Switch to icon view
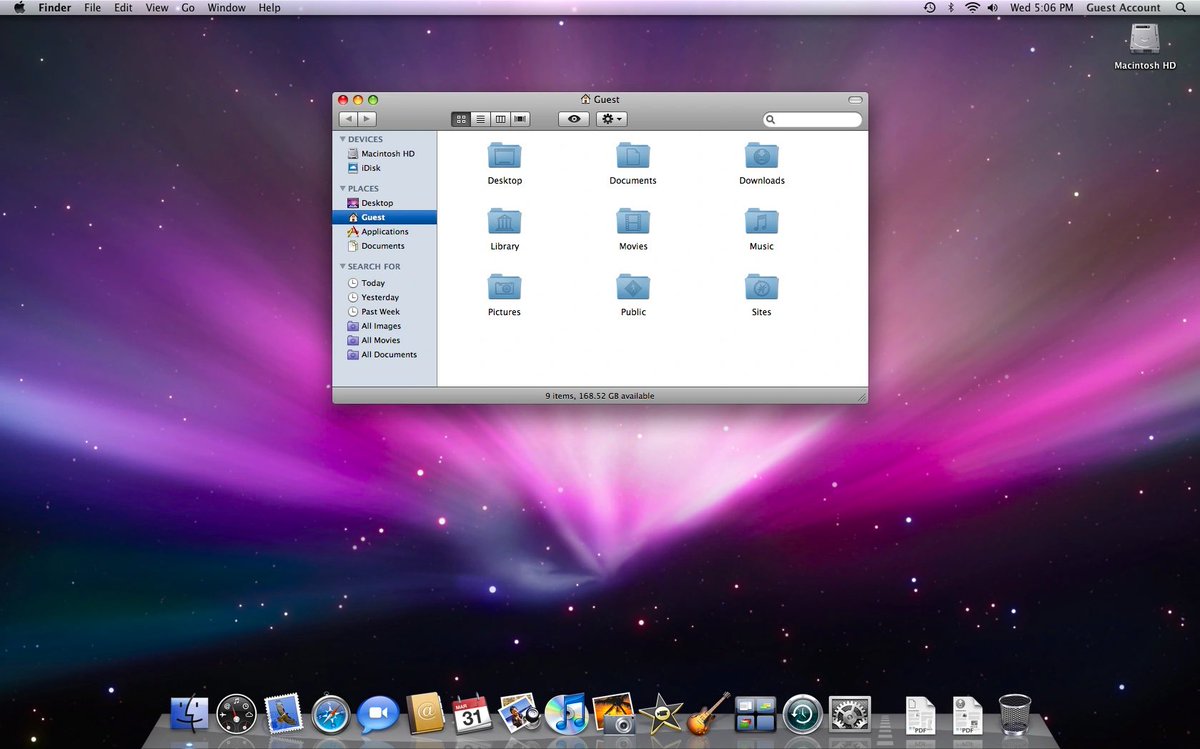Image resolution: width=1200 pixels, height=749 pixels. pos(461,119)
